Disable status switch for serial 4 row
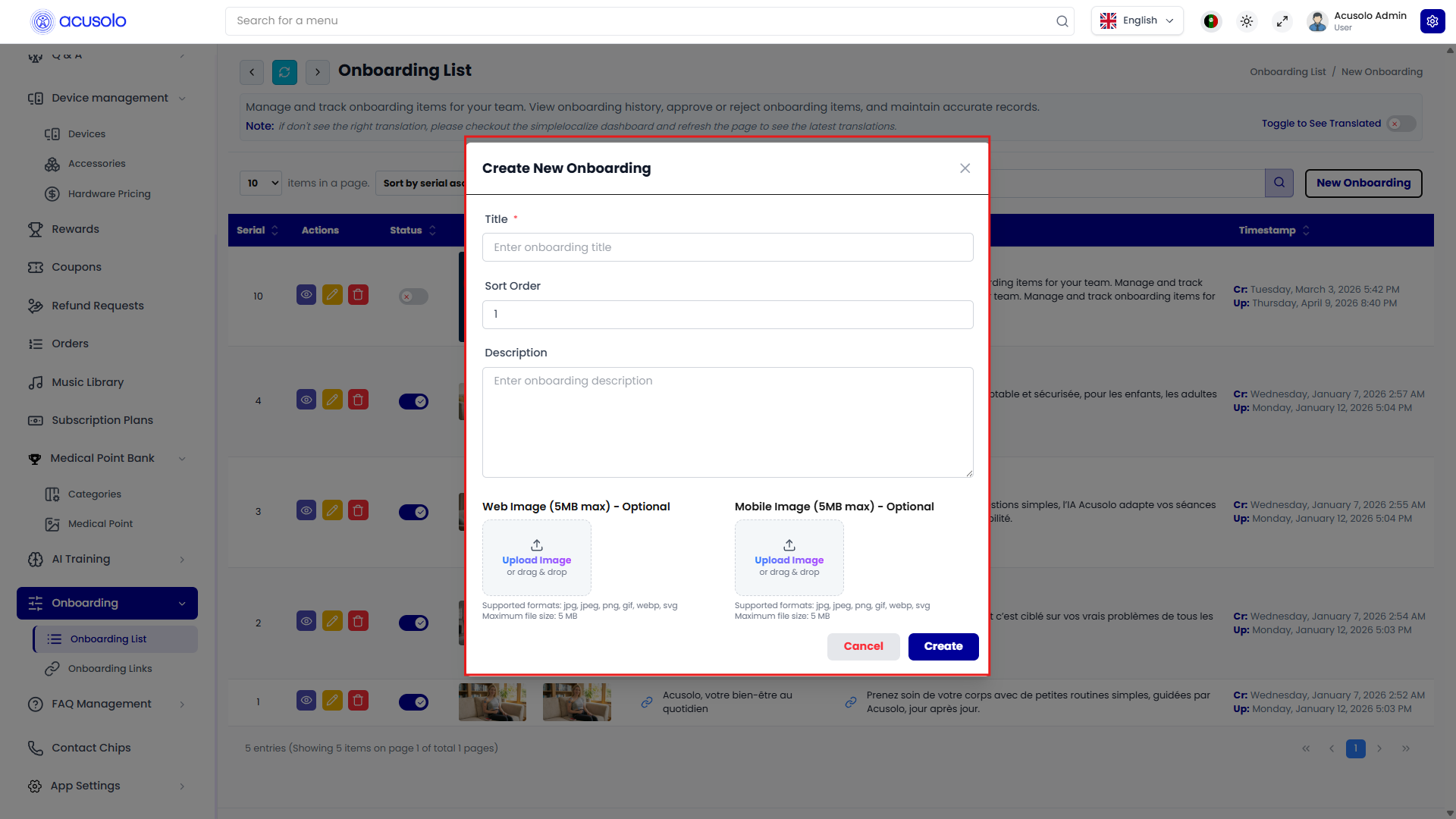This screenshot has height=819, width=1456. point(414,401)
